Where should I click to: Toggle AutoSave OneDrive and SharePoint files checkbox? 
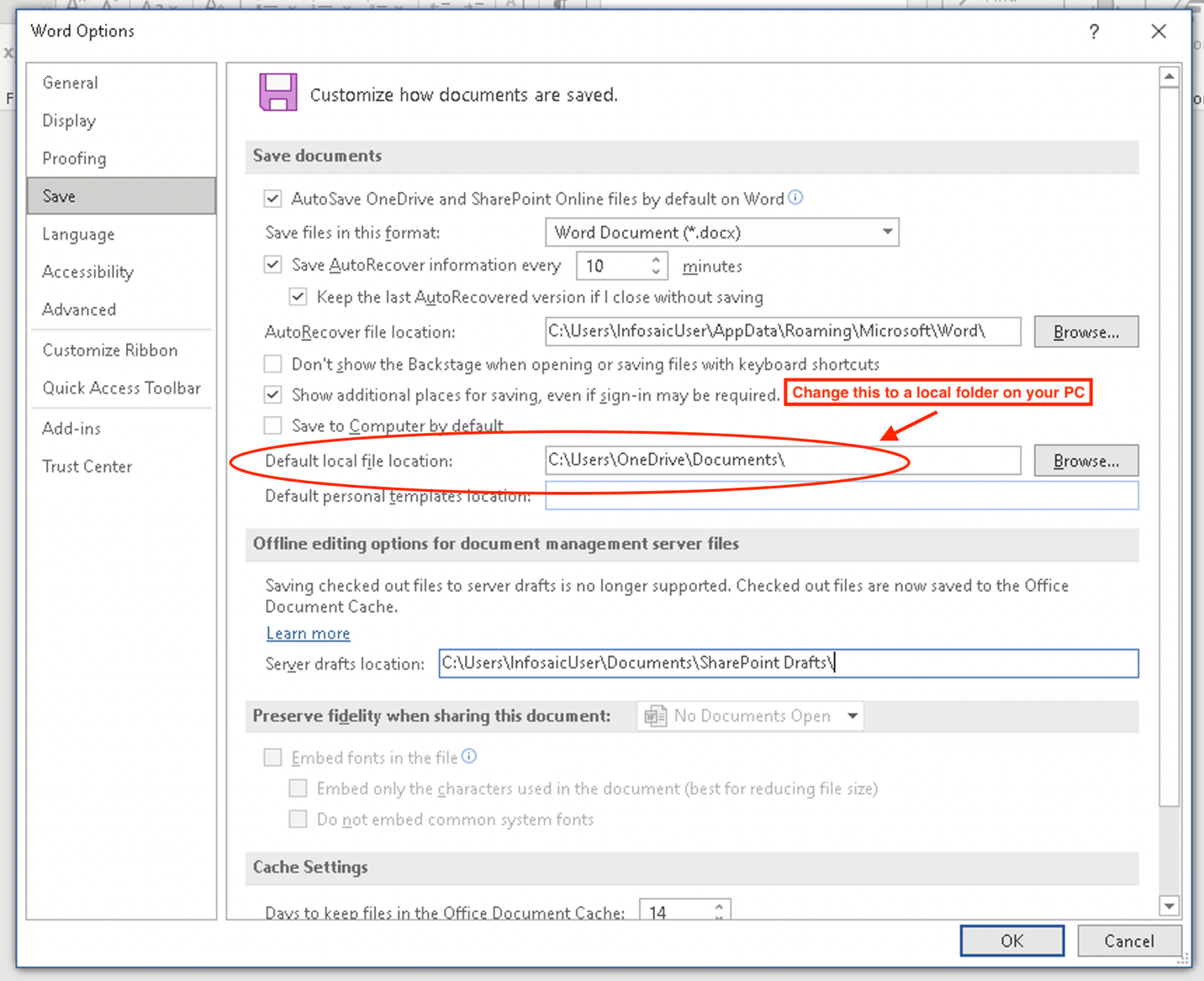[x=272, y=198]
